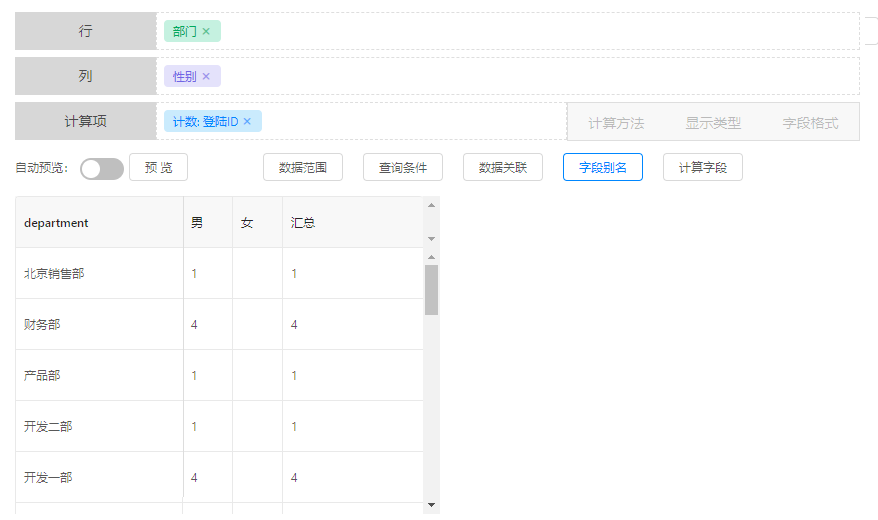Remove the 计数: 登陆ID calculation tag

tap(247, 121)
